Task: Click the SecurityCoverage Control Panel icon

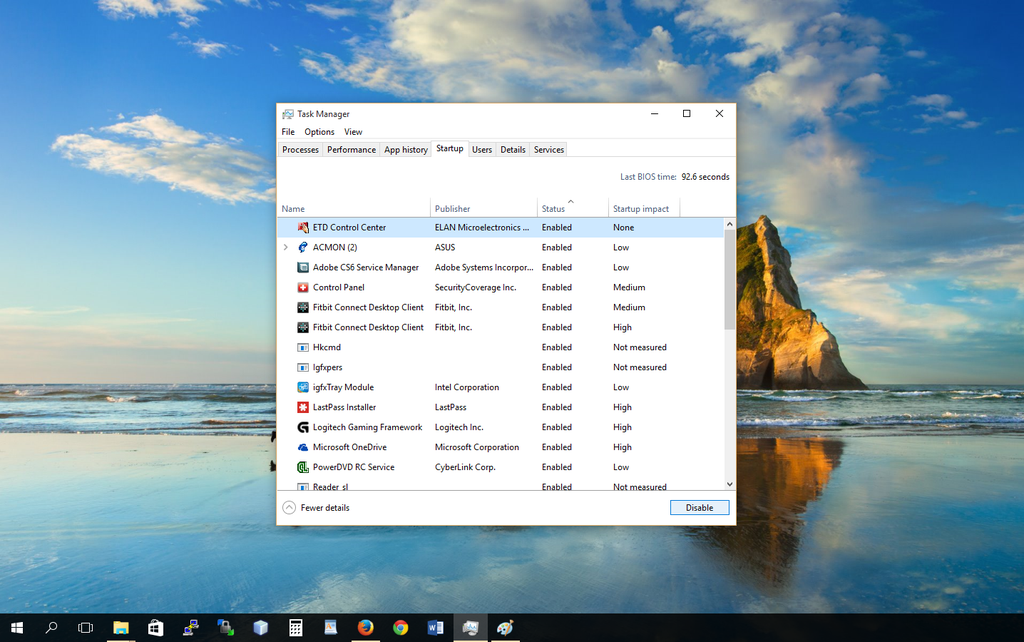Action: (x=303, y=287)
